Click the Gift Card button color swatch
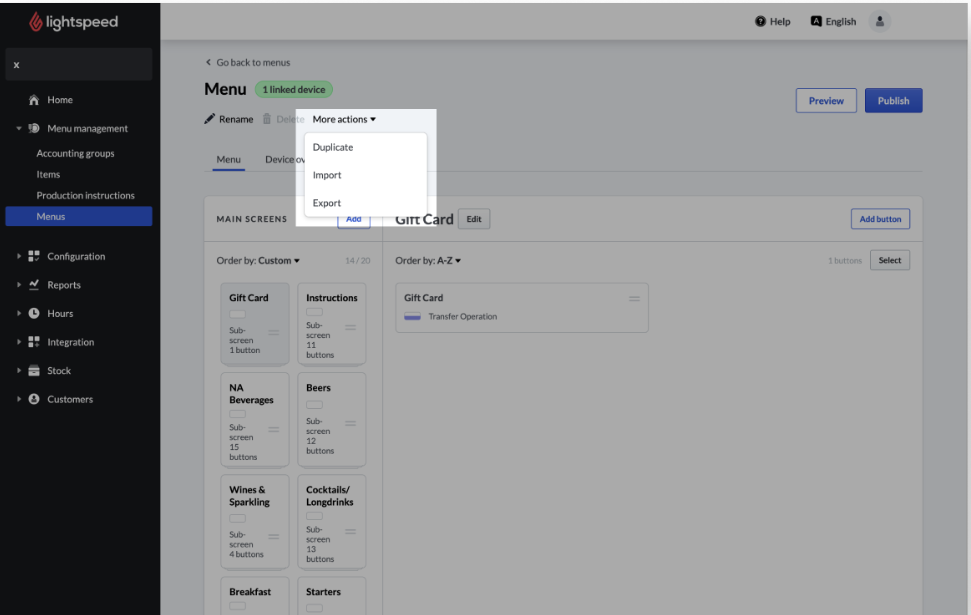Screen dimensions: 971x615 tap(412, 316)
